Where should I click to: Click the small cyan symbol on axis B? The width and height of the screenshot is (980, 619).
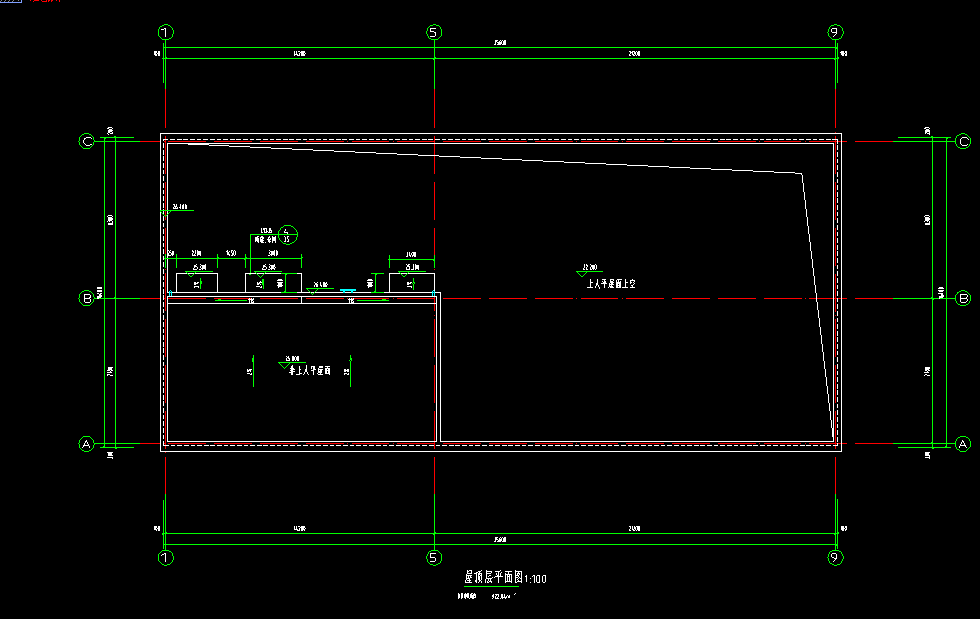pyautogui.click(x=348, y=291)
